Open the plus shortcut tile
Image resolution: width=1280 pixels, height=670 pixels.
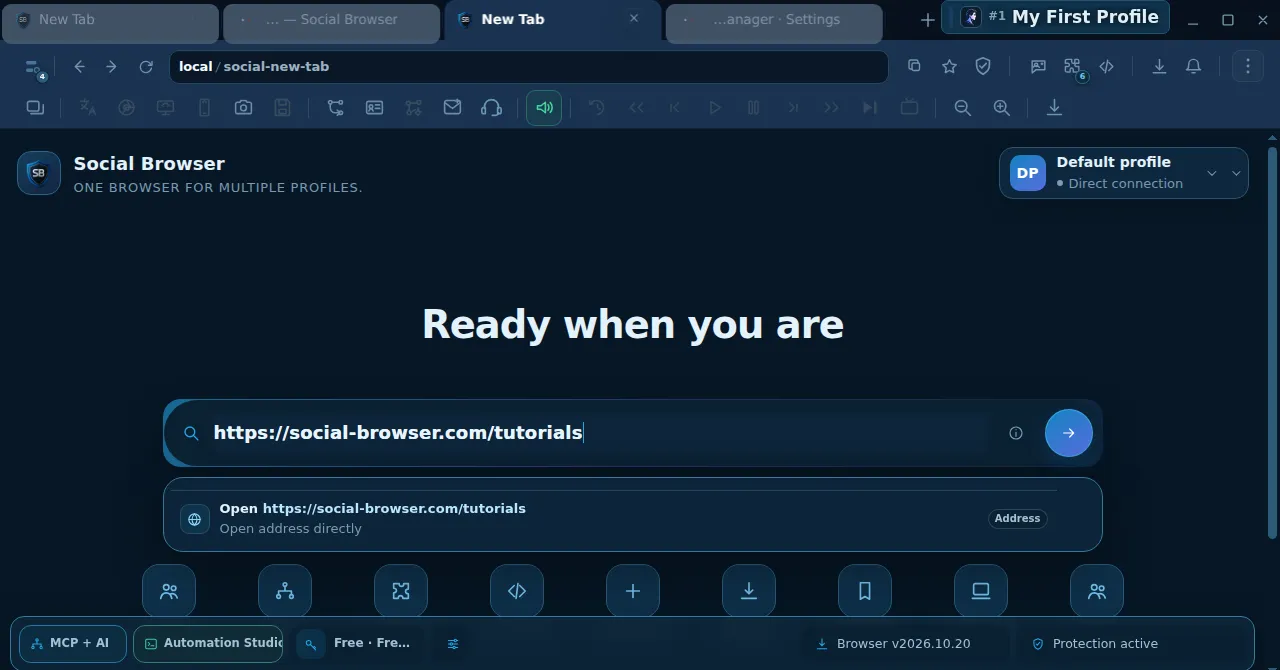(633, 591)
